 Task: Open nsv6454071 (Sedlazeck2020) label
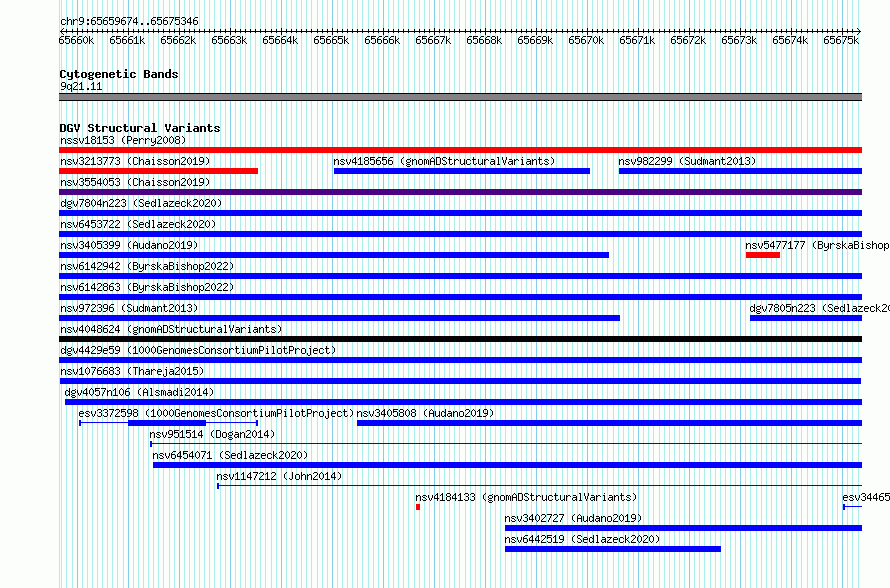click(x=230, y=455)
